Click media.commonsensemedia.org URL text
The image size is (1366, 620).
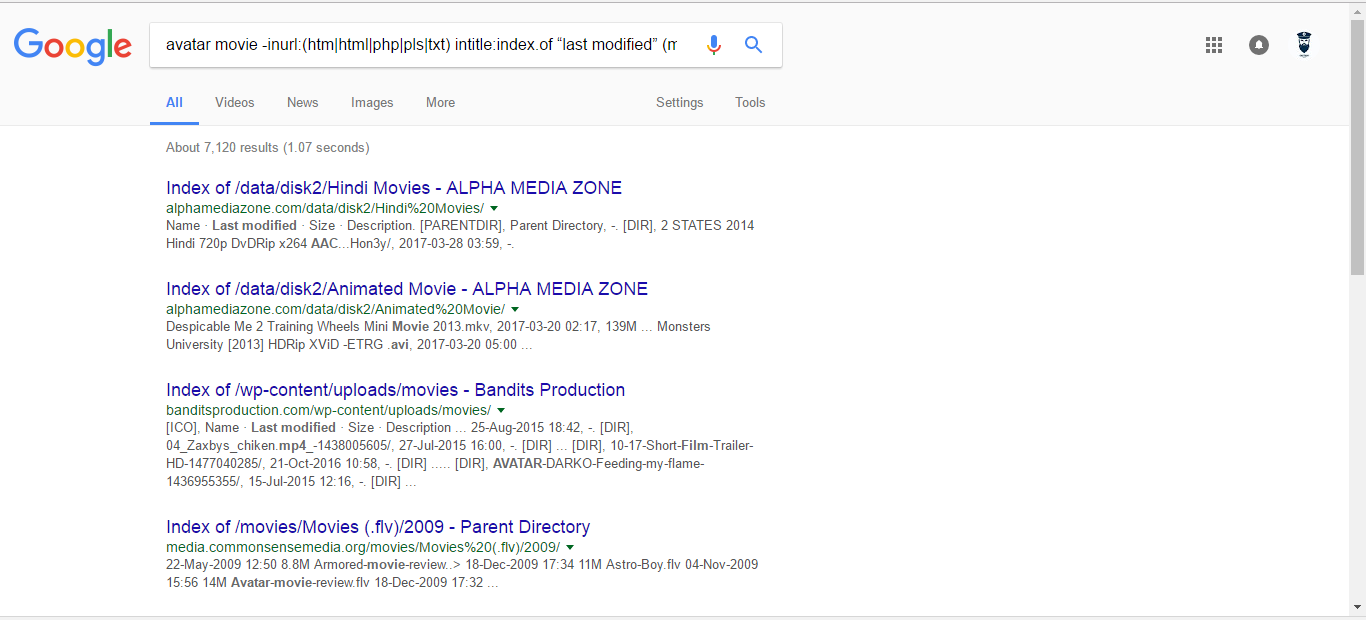click(363, 547)
